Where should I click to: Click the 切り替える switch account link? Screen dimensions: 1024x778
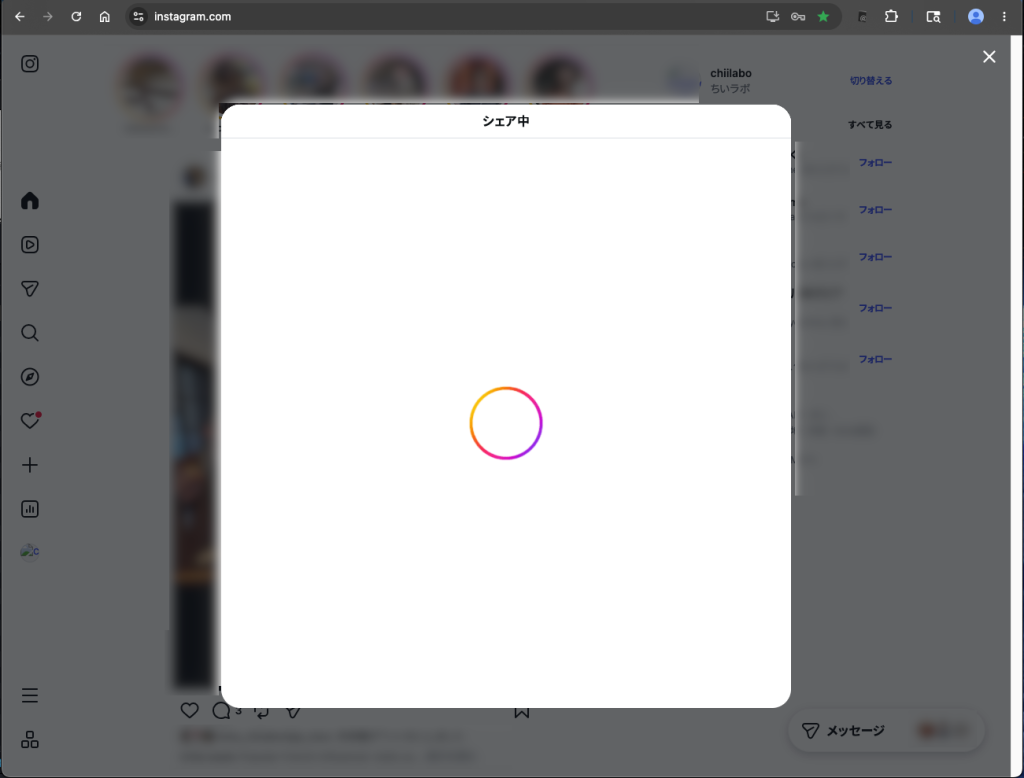(871, 80)
